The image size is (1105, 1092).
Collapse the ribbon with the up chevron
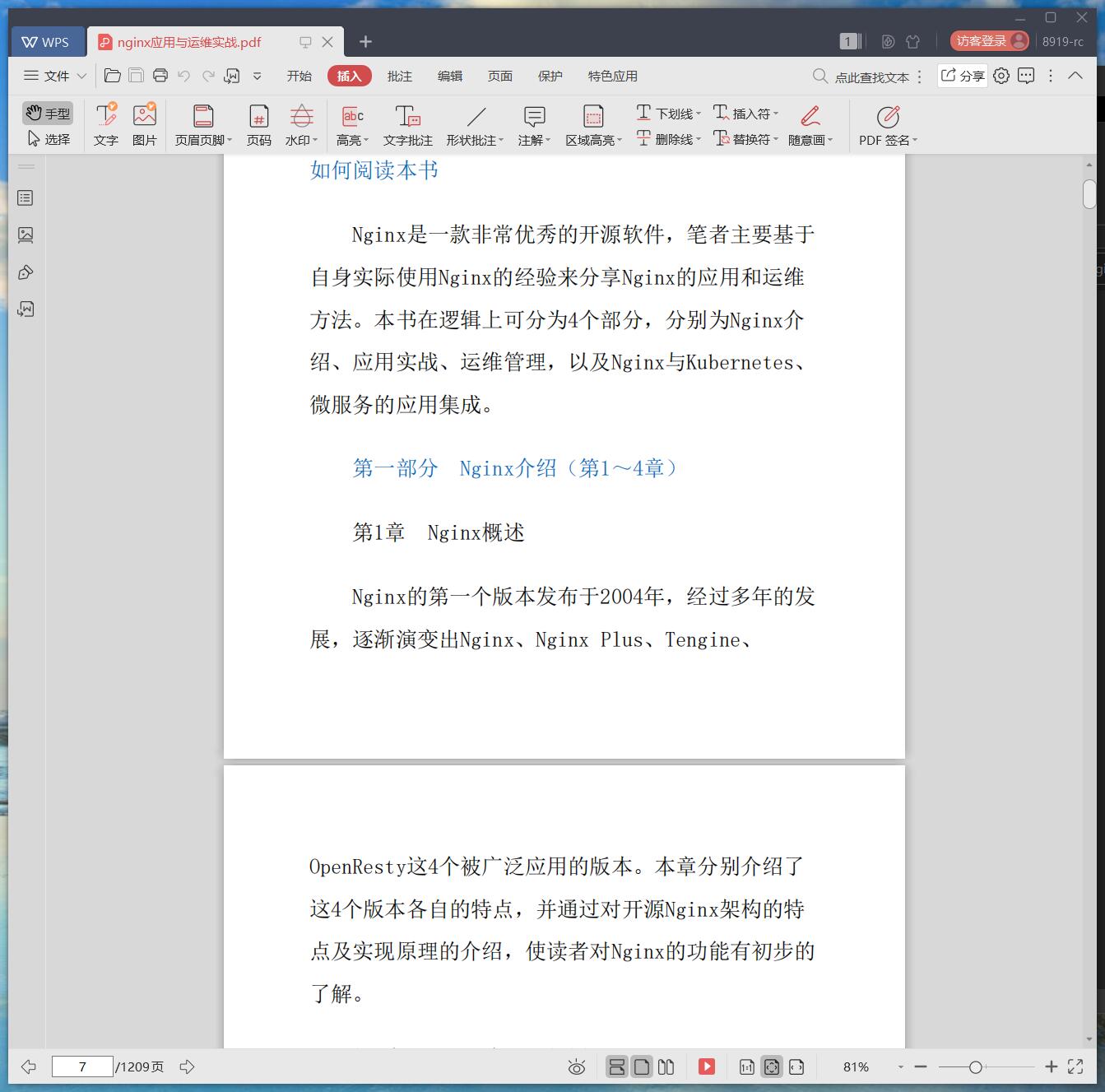tap(1075, 76)
